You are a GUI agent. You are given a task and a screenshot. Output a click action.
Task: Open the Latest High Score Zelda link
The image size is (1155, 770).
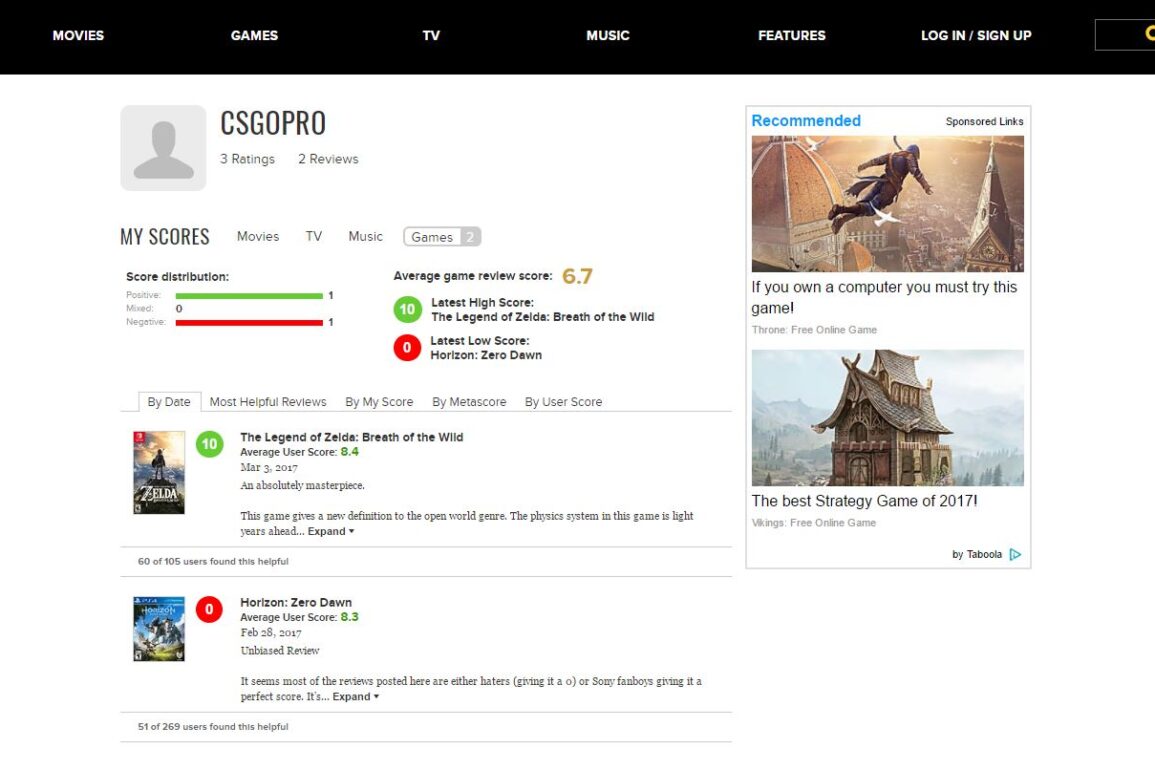pyautogui.click(x=542, y=317)
